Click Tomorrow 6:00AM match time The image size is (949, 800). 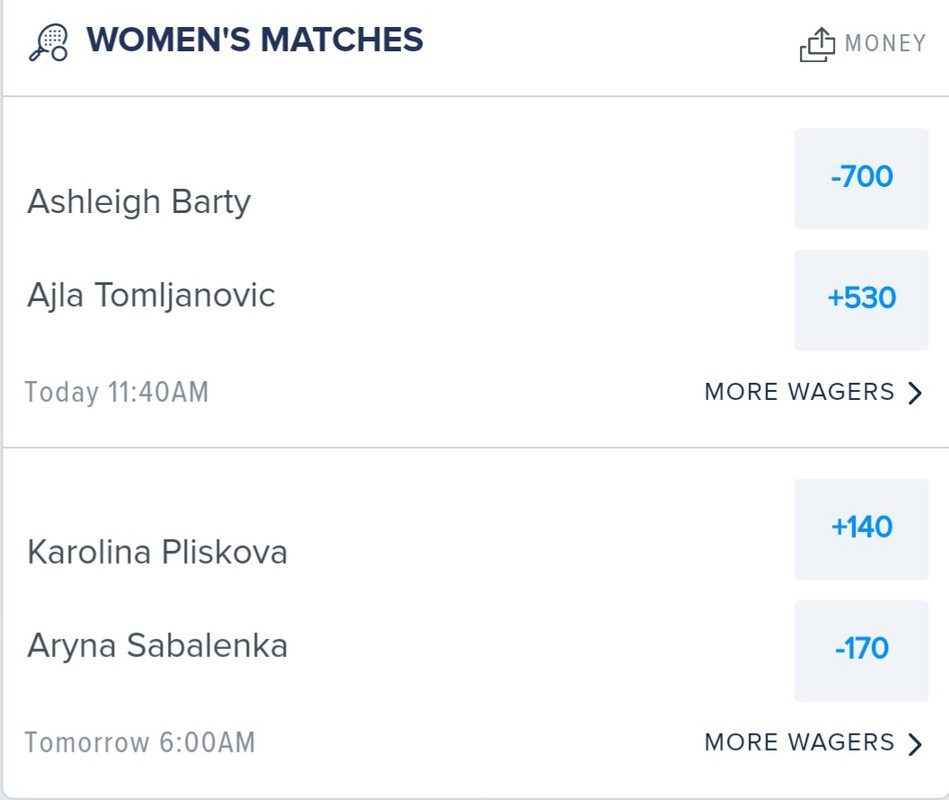[x=140, y=743]
